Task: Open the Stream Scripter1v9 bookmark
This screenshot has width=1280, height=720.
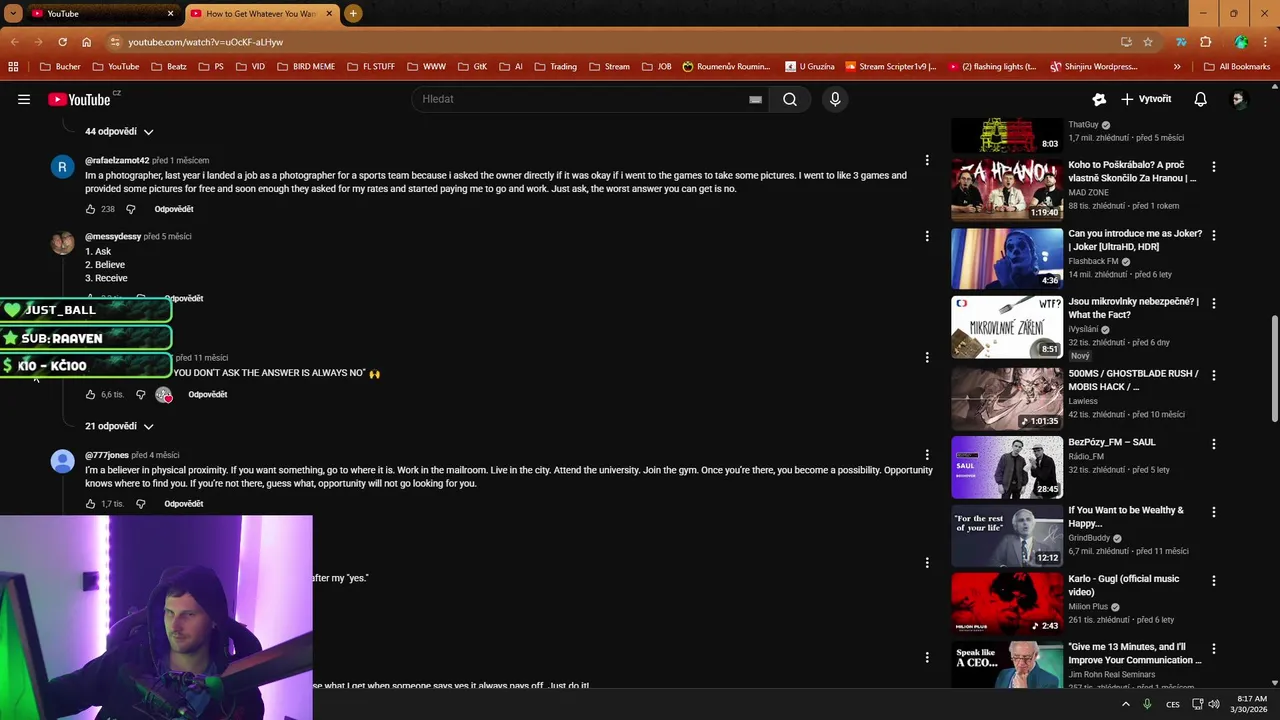Action: click(x=891, y=67)
